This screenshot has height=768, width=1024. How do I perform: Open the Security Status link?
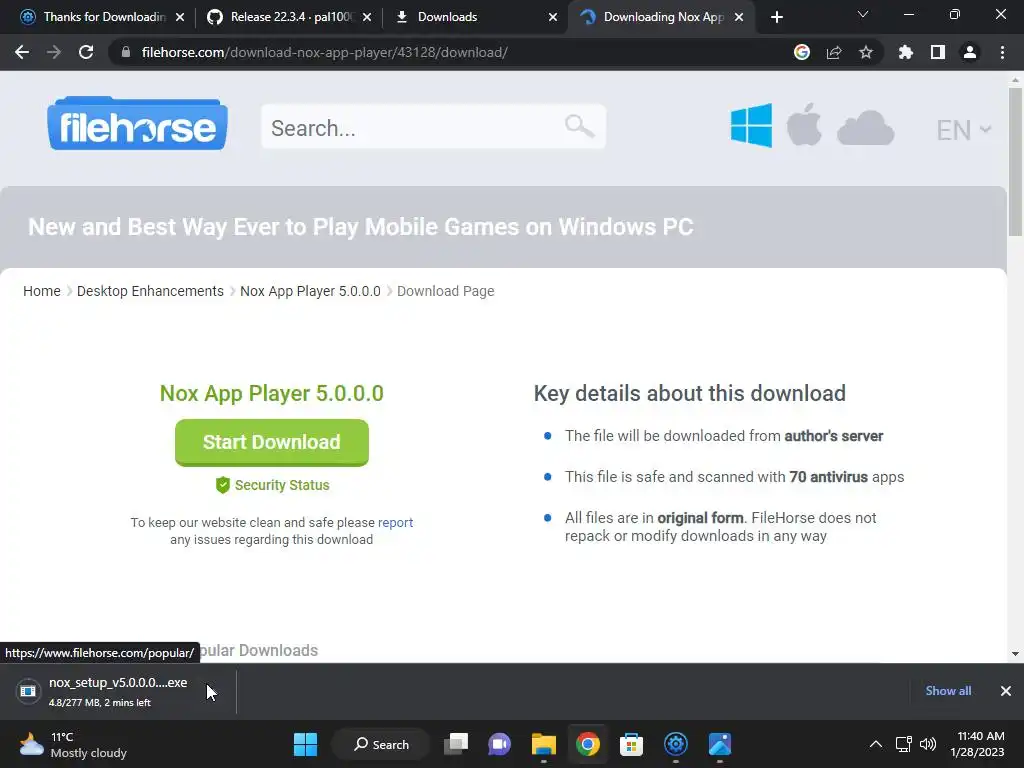click(x=281, y=485)
